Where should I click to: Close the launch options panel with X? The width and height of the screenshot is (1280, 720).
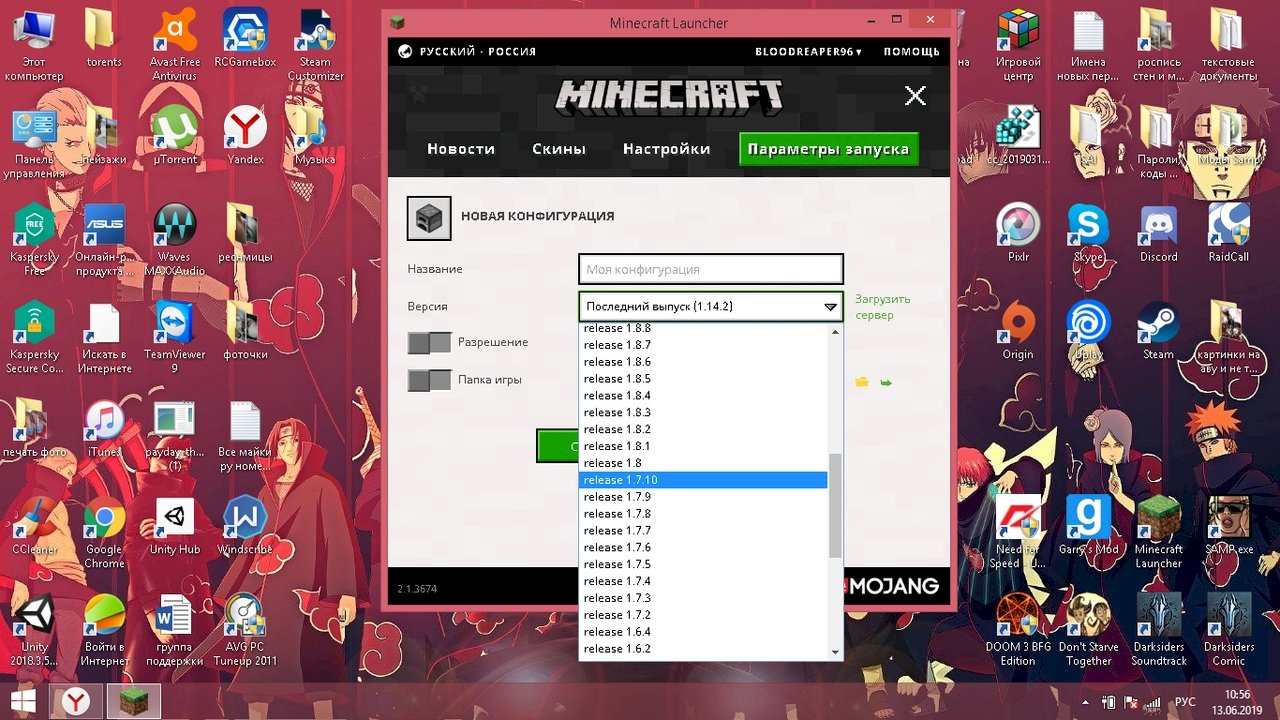pos(914,96)
